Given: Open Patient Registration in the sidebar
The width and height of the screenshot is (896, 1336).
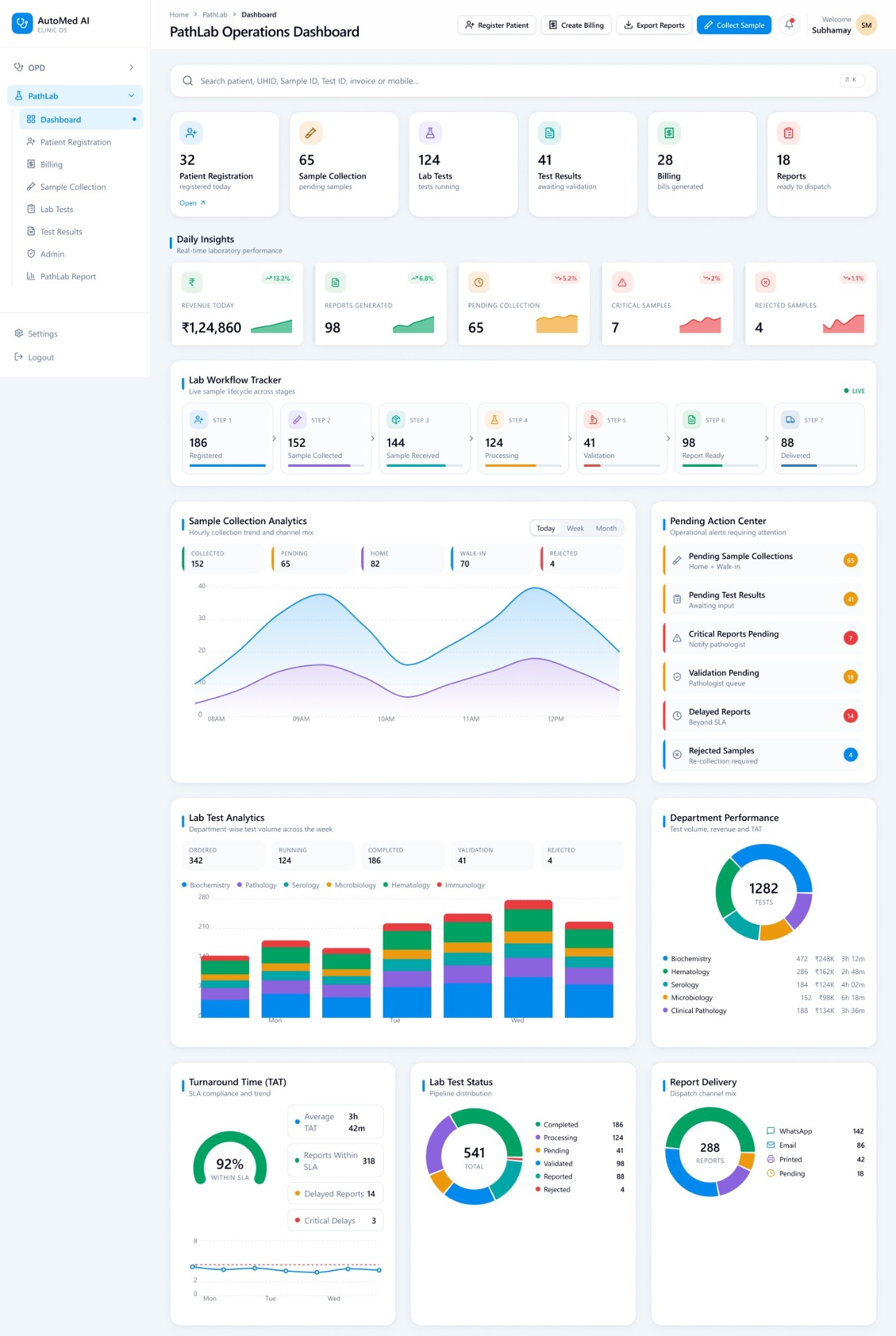Looking at the screenshot, I should pyautogui.click(x=81, y=142).
